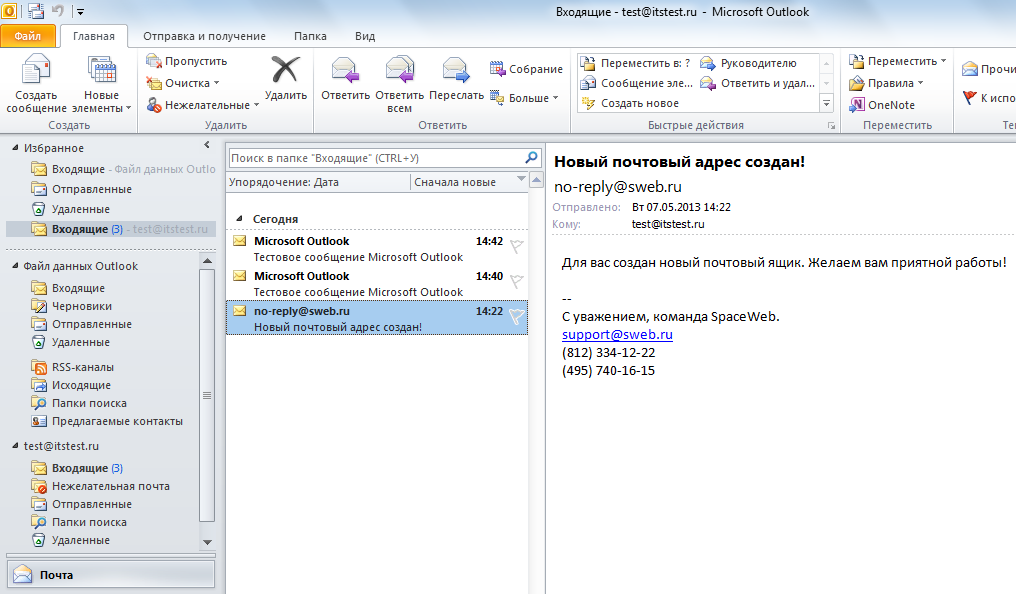
Task: Select Входящие - Файл данных Outlook favorite
Action: (123, 169)
